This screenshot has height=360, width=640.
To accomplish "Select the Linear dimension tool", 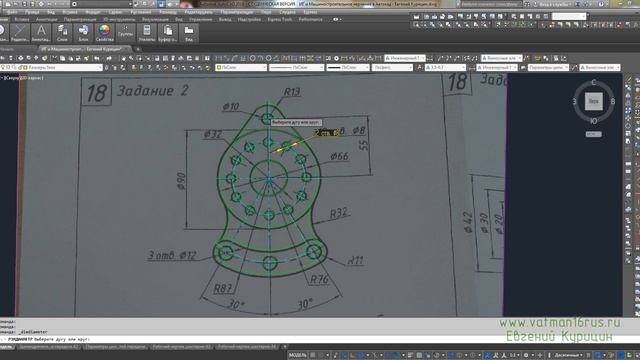I will [220, 58].
